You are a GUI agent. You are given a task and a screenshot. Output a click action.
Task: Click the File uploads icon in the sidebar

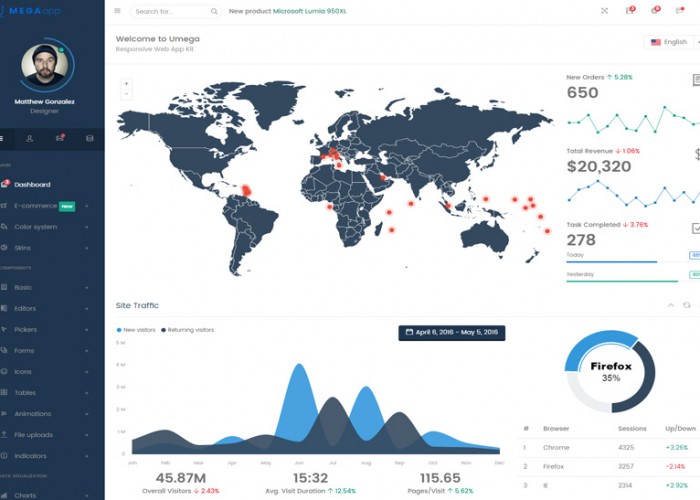click(x=4, y=434)
